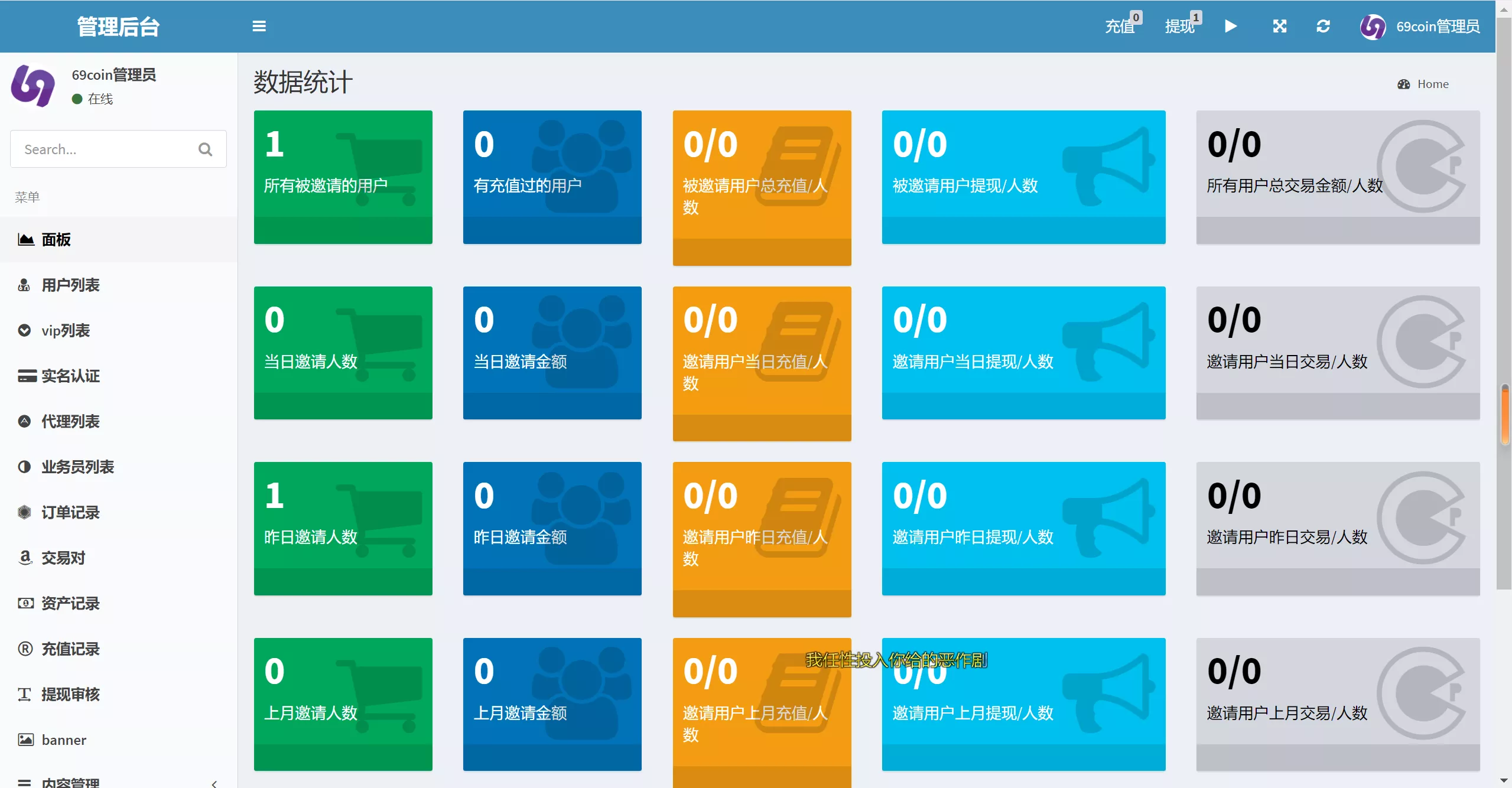
Task: Click the 69coin logo in the sidebar
Action: (34, 86)
